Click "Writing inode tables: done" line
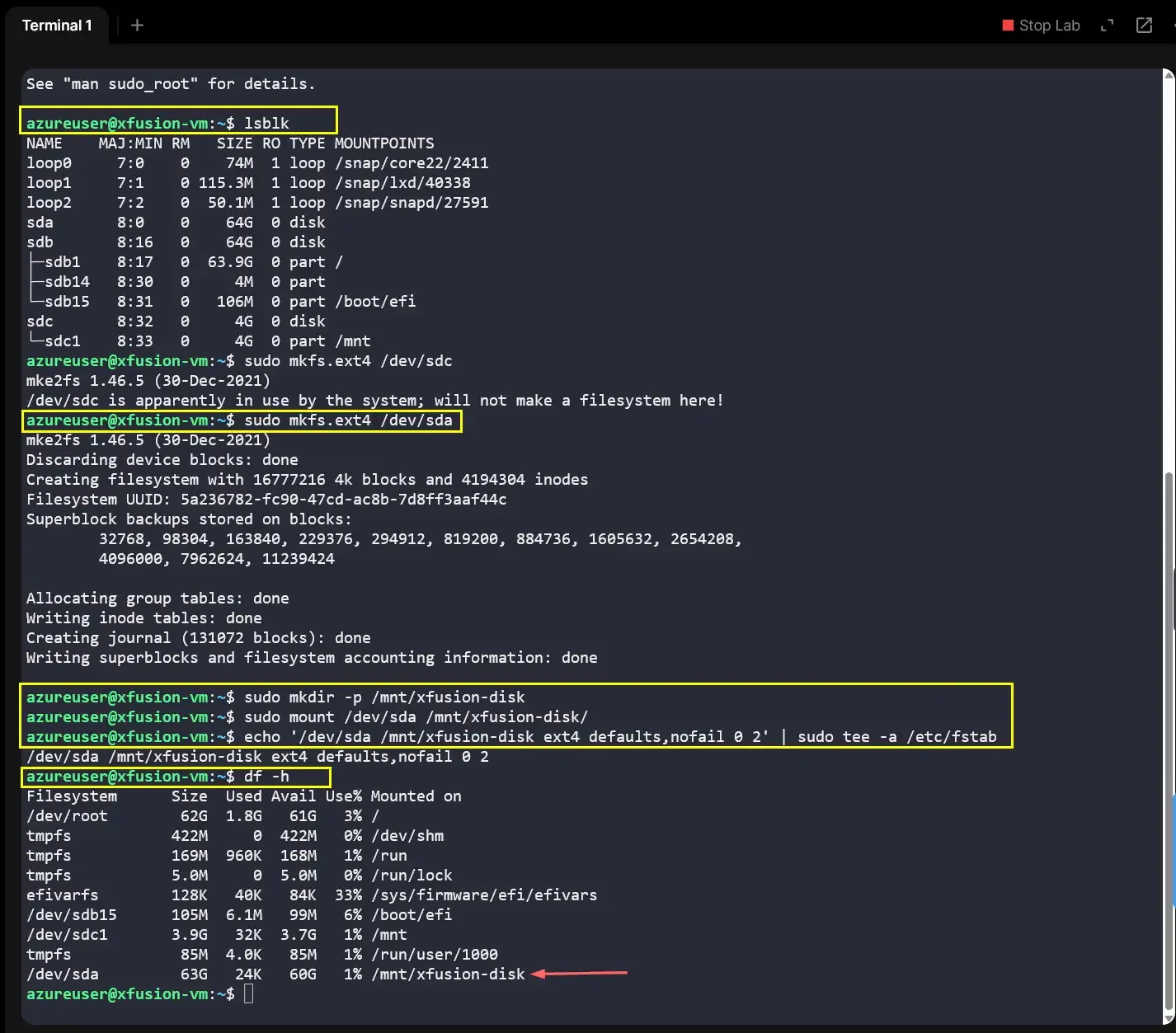1176x1033 pixels. (144, 618)
